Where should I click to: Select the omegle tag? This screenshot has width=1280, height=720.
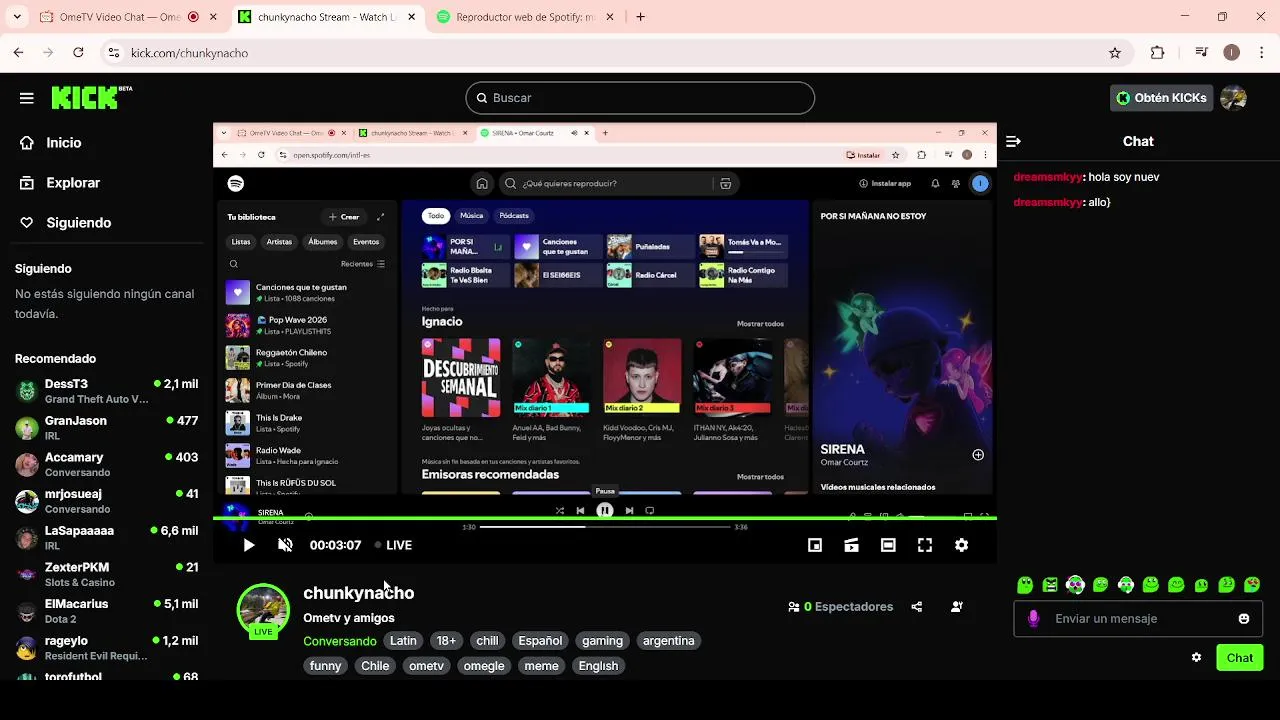pyautogui.click(x=484, y=666)
